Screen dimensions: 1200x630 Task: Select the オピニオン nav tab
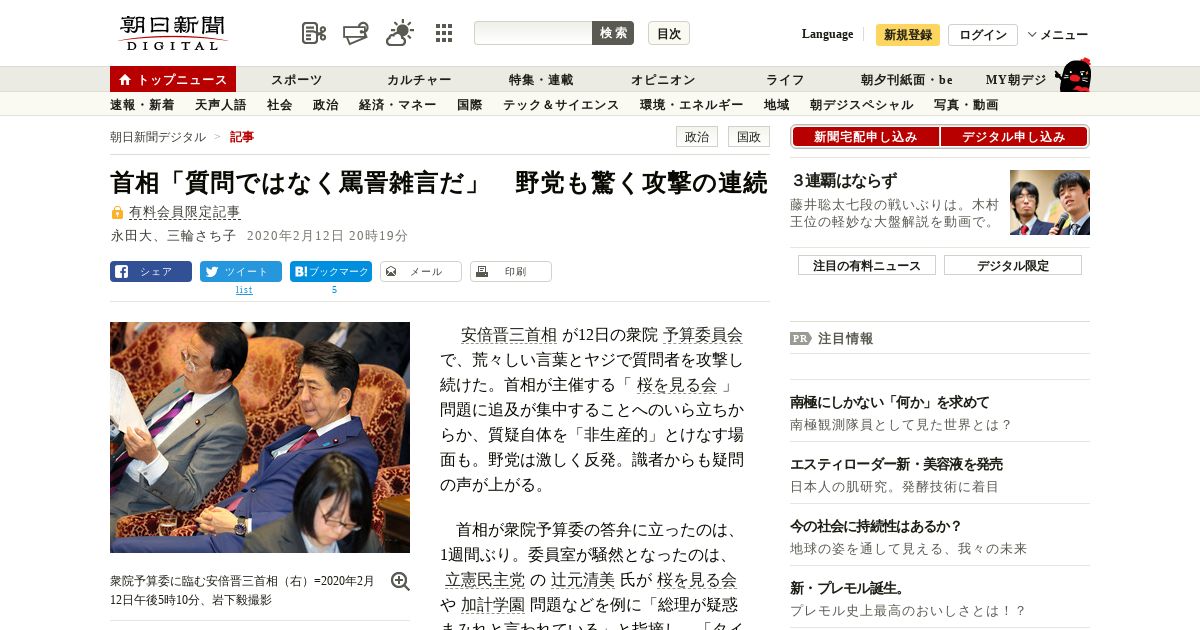click(x=663, y=79)
